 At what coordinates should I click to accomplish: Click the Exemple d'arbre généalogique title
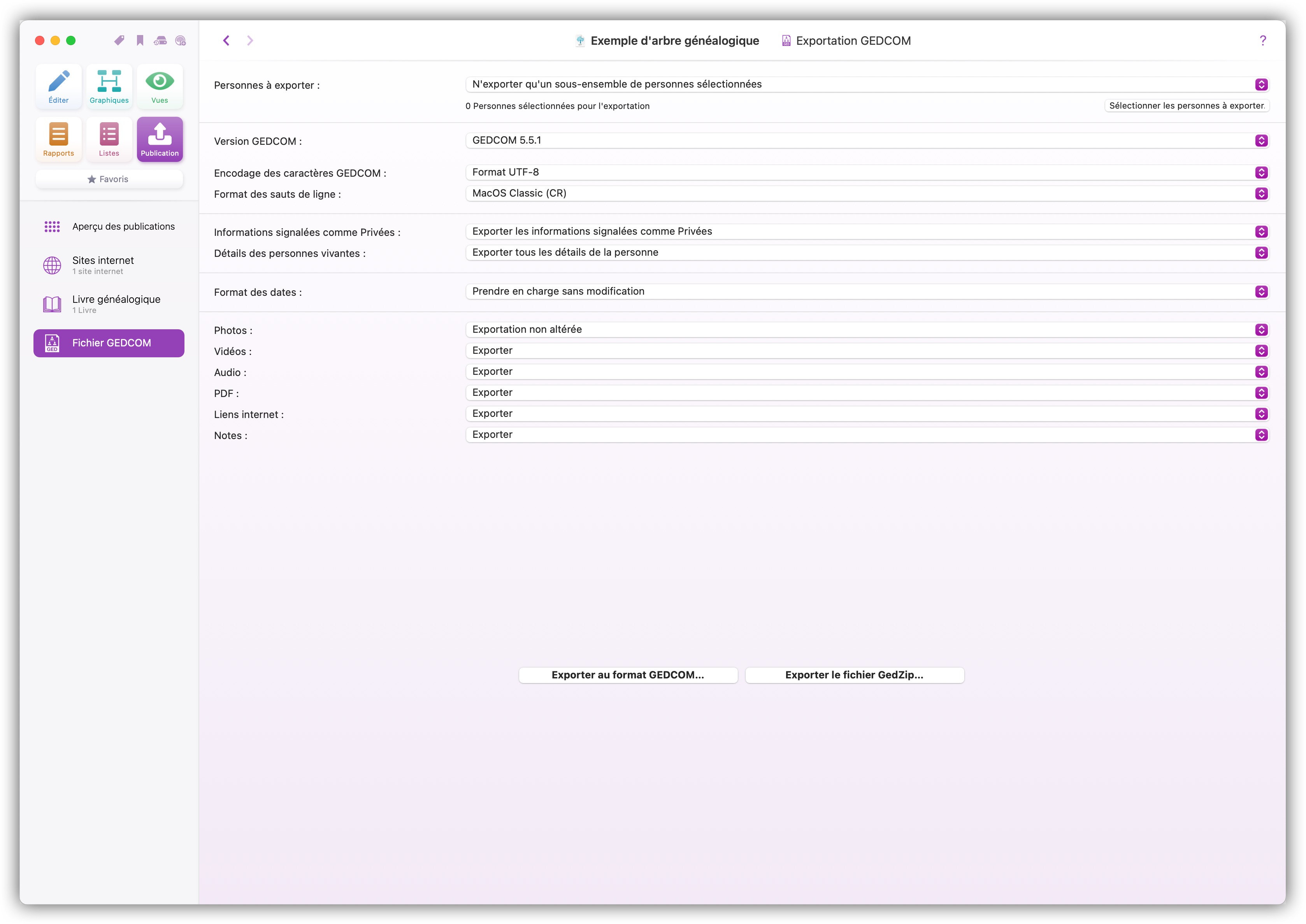tap(675, 40)
